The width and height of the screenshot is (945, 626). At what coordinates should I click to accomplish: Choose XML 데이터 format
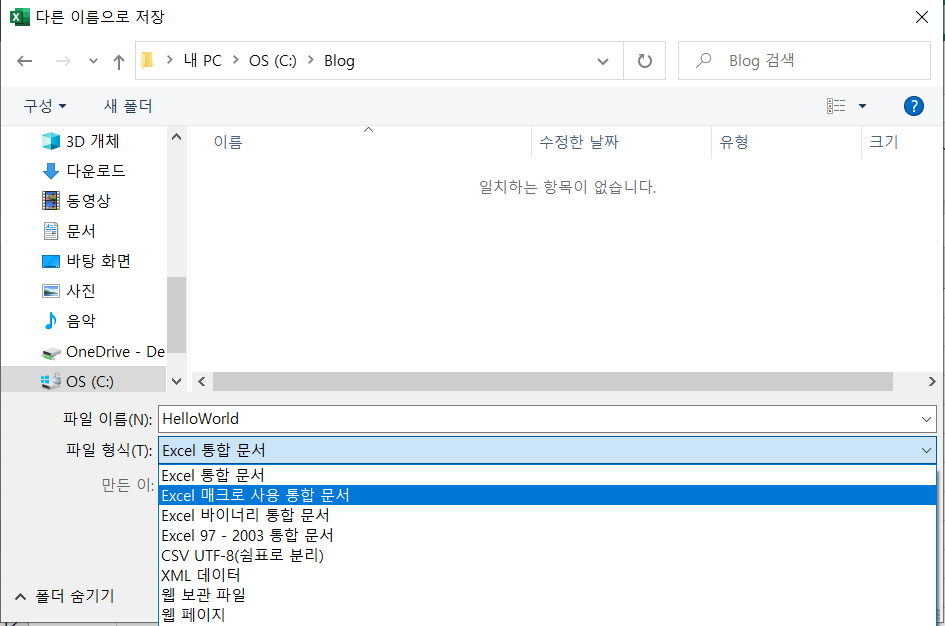click(547, 575)
